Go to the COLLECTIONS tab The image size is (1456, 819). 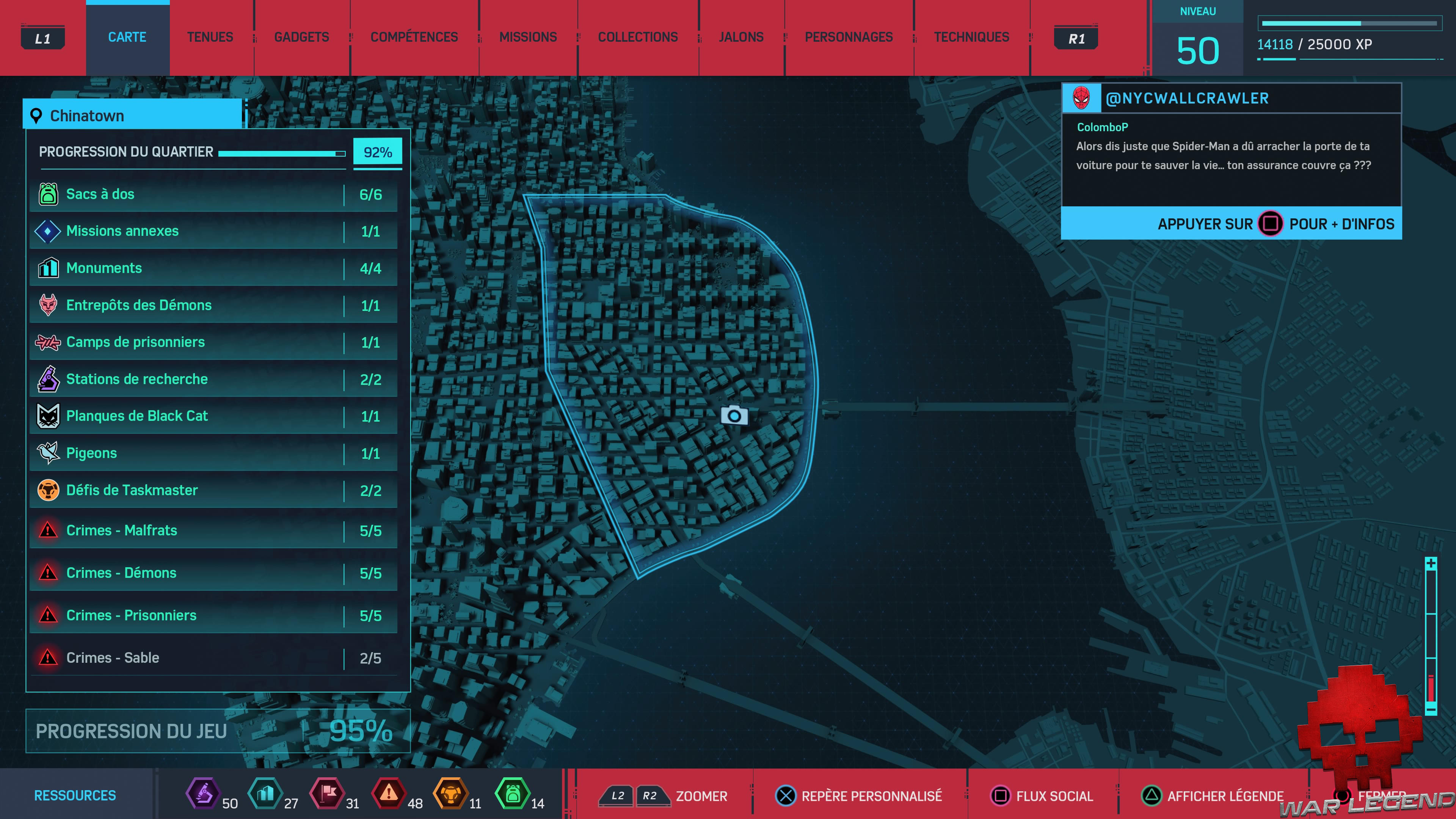tap(637, 37)
